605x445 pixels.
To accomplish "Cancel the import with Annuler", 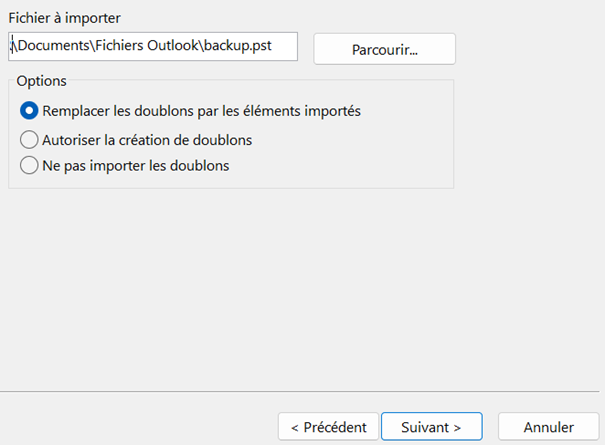I will click(x=548, y=426).
